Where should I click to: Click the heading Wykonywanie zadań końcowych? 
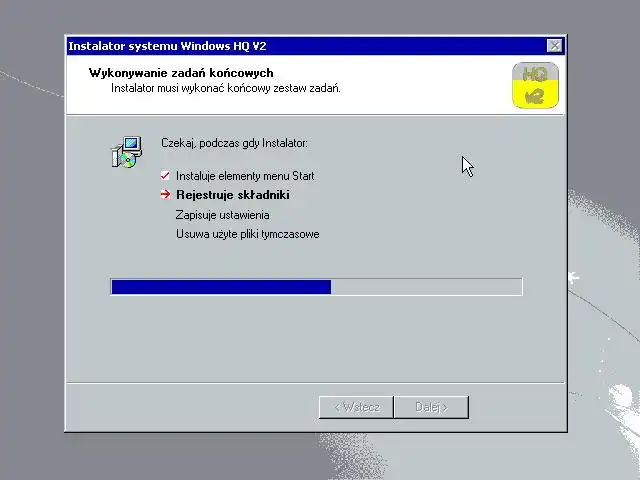[x=181, y=73]
